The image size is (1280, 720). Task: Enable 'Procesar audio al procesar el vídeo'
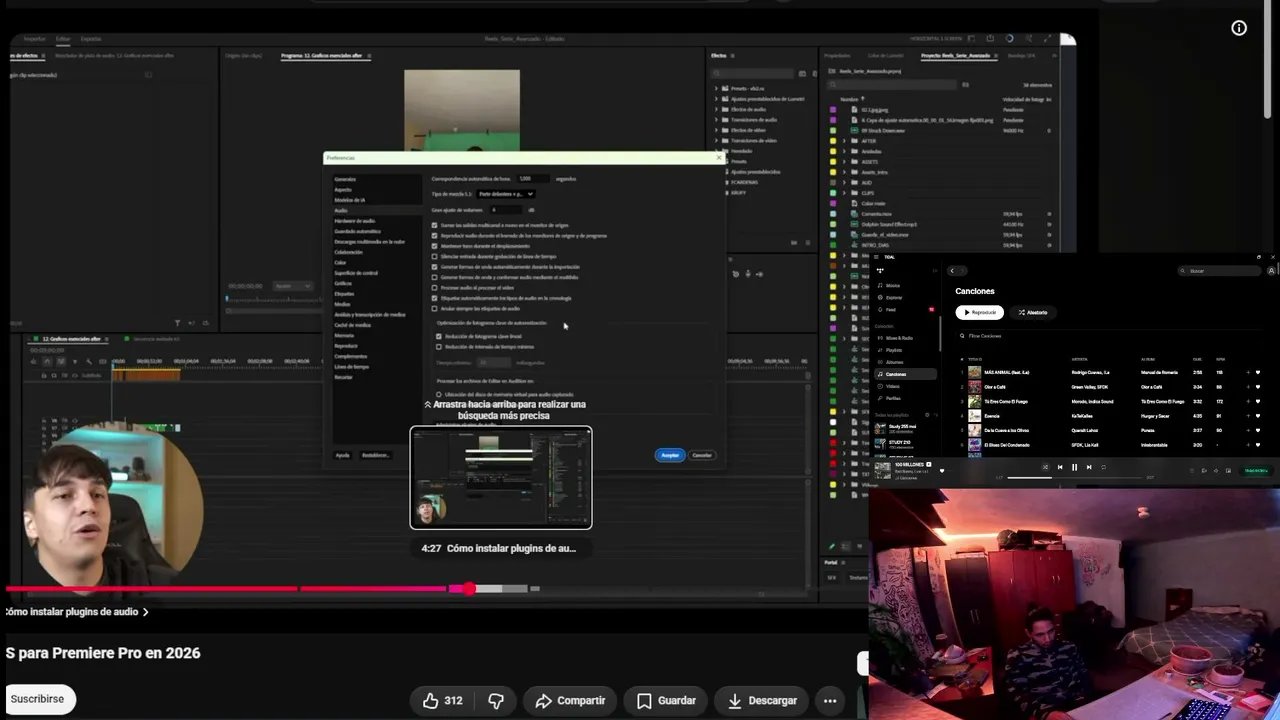(434, 288)
